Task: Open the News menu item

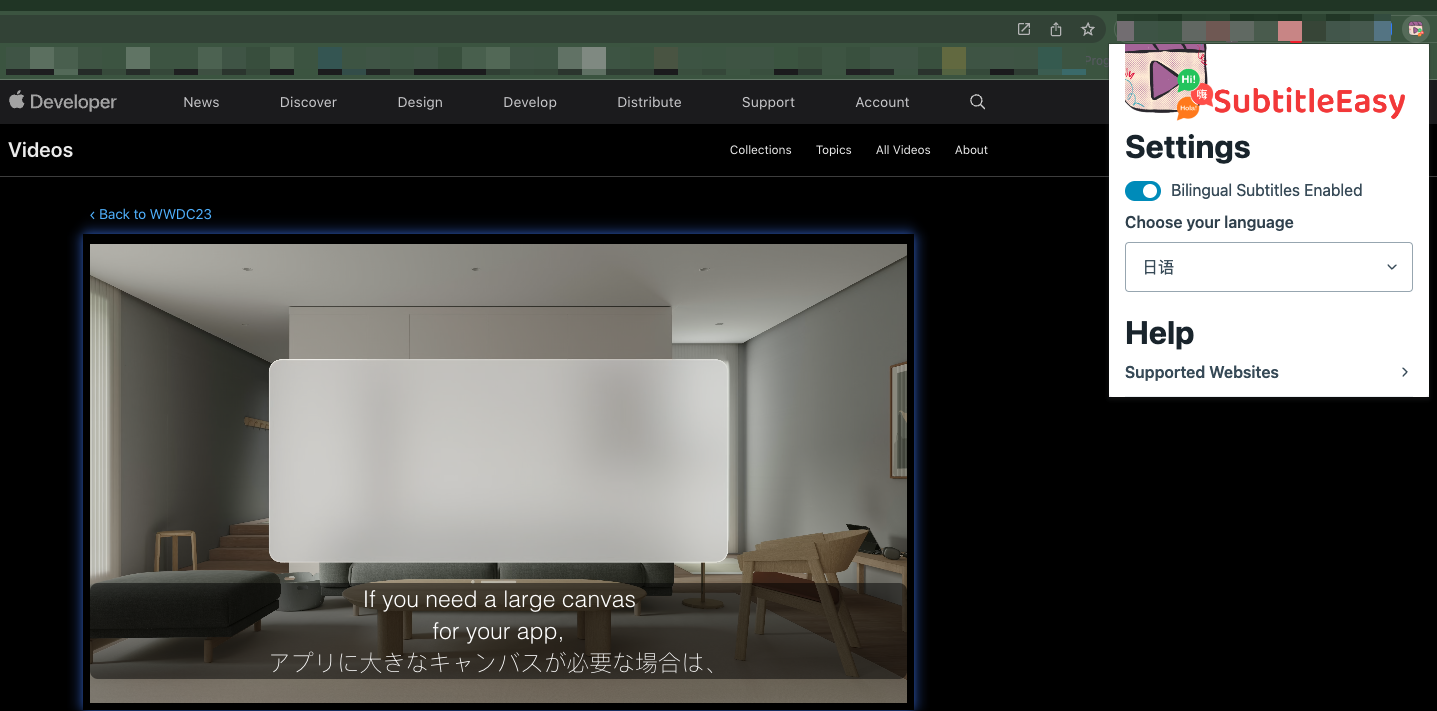Action: click(201, 102)
